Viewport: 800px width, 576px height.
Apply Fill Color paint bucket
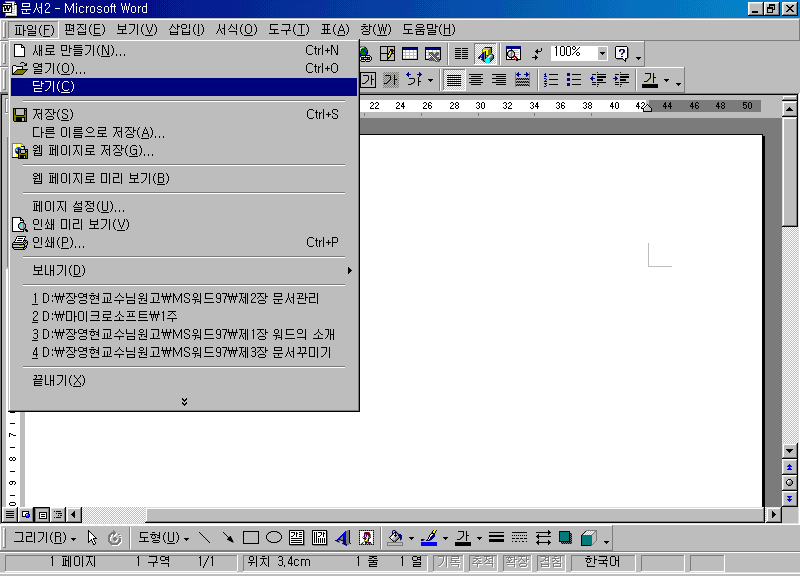[x=395, y=538]
